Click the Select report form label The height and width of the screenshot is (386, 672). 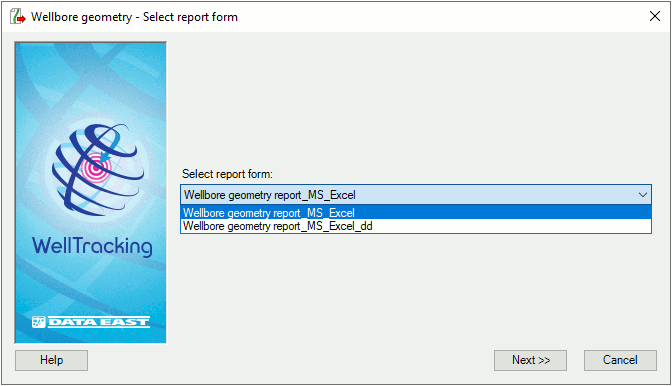click(x=227, y=174)
